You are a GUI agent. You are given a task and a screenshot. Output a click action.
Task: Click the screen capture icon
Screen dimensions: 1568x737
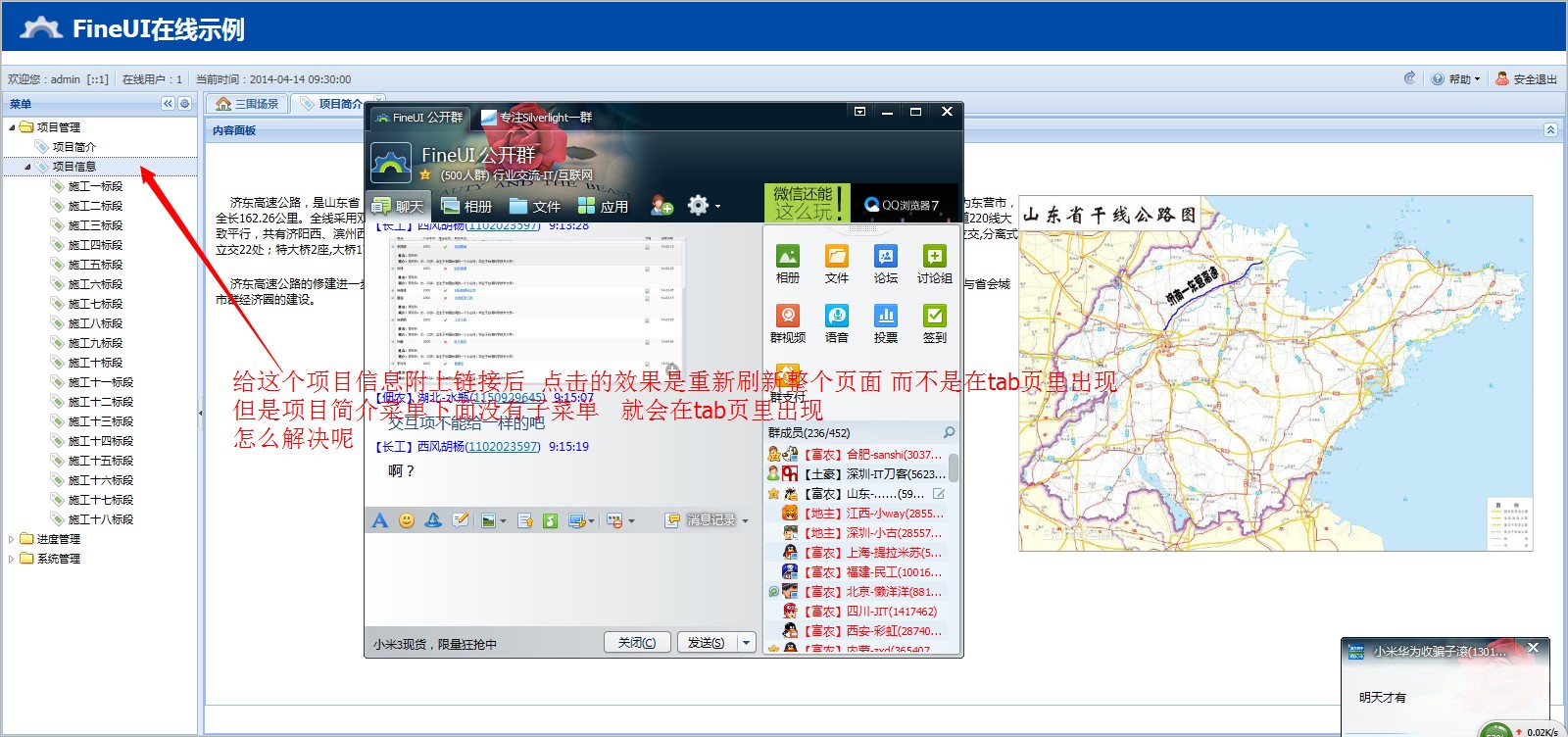(576, 520)
